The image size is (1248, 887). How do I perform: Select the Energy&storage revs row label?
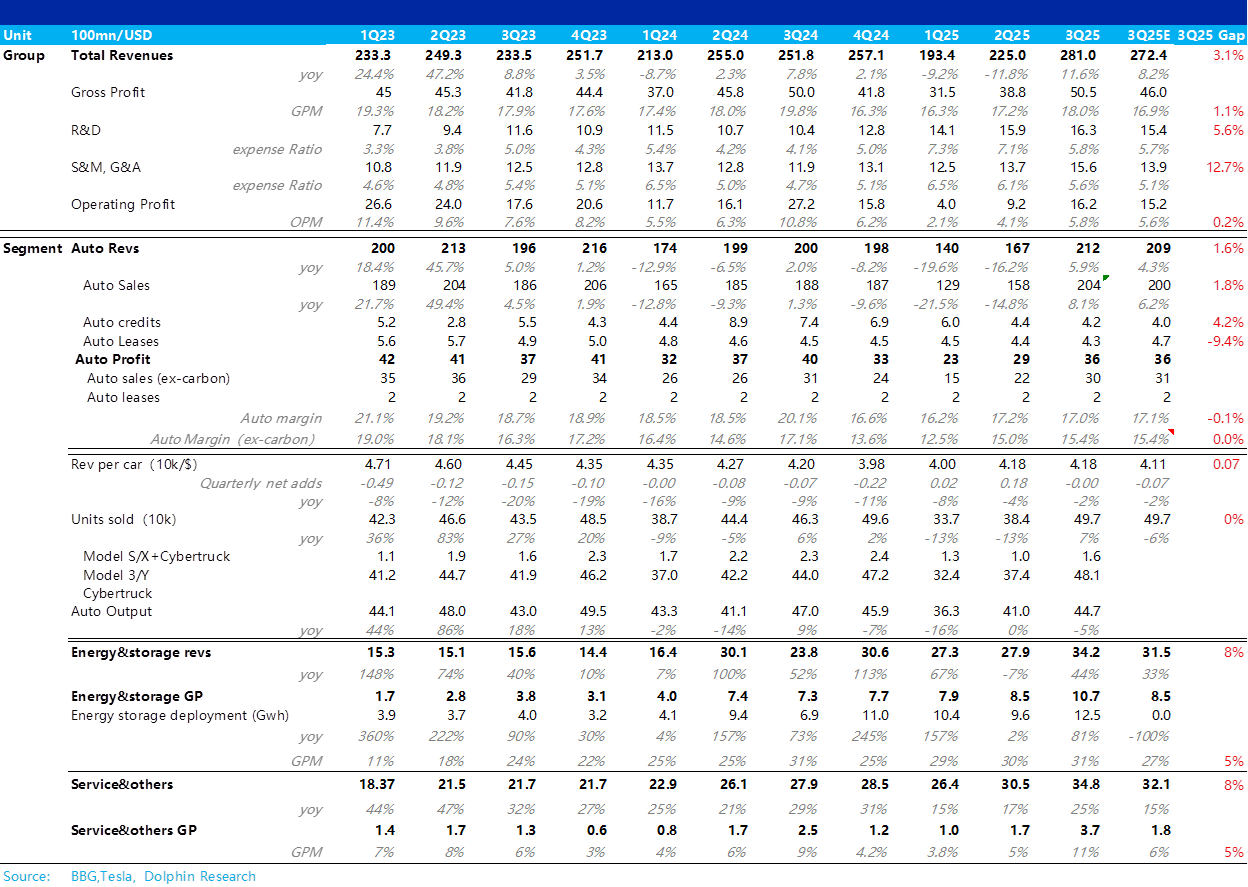141,652
